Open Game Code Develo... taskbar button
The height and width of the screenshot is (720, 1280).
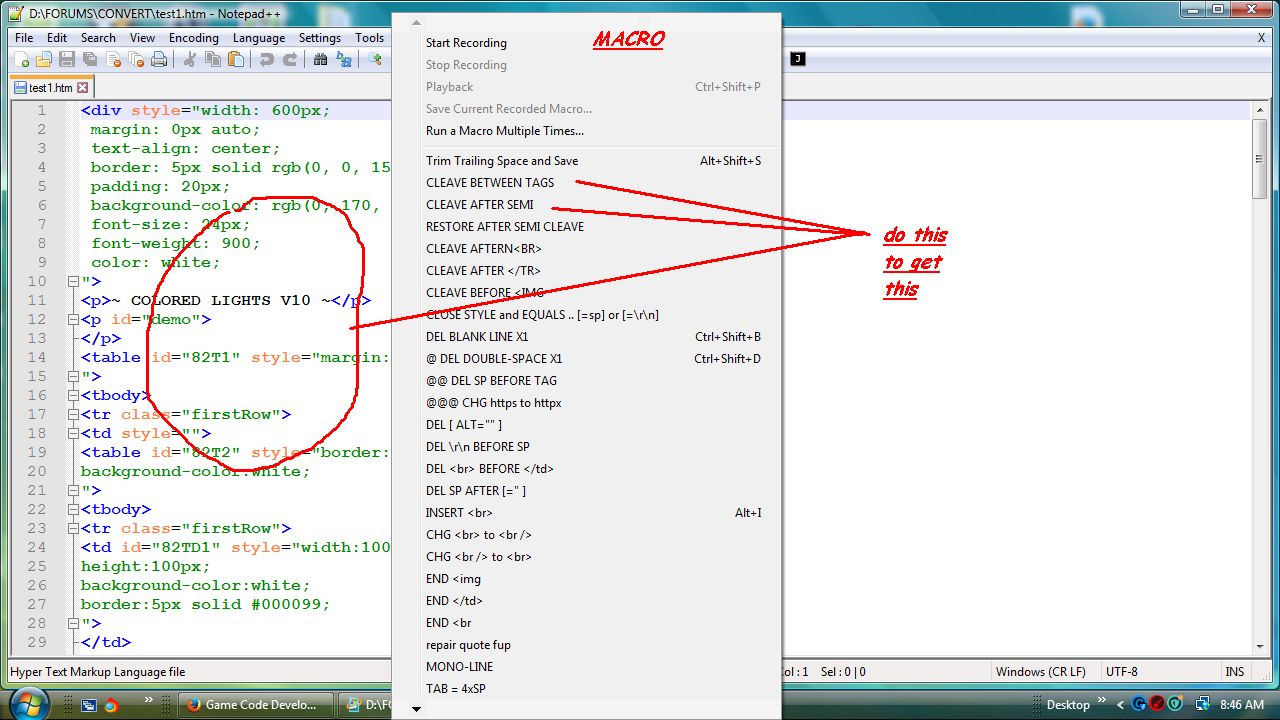(x=257, y=705)
